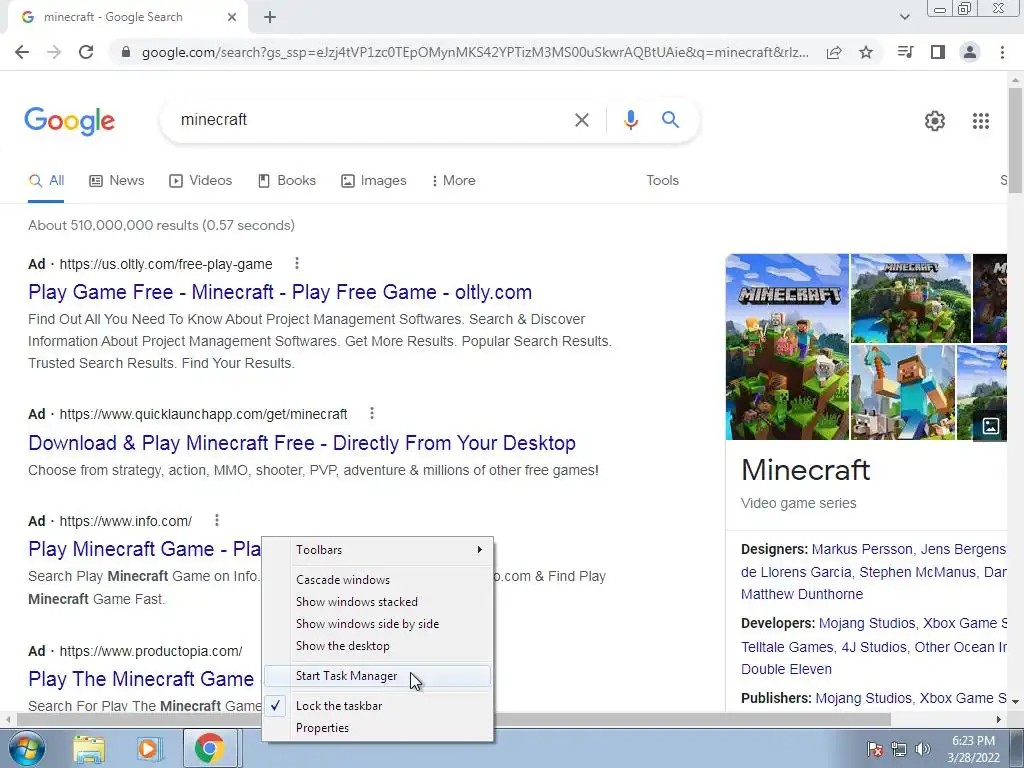1024x768 pixels.
Task: Open the media control icon in toolbar
Action: pyautogui.click(x=905, y=52)
